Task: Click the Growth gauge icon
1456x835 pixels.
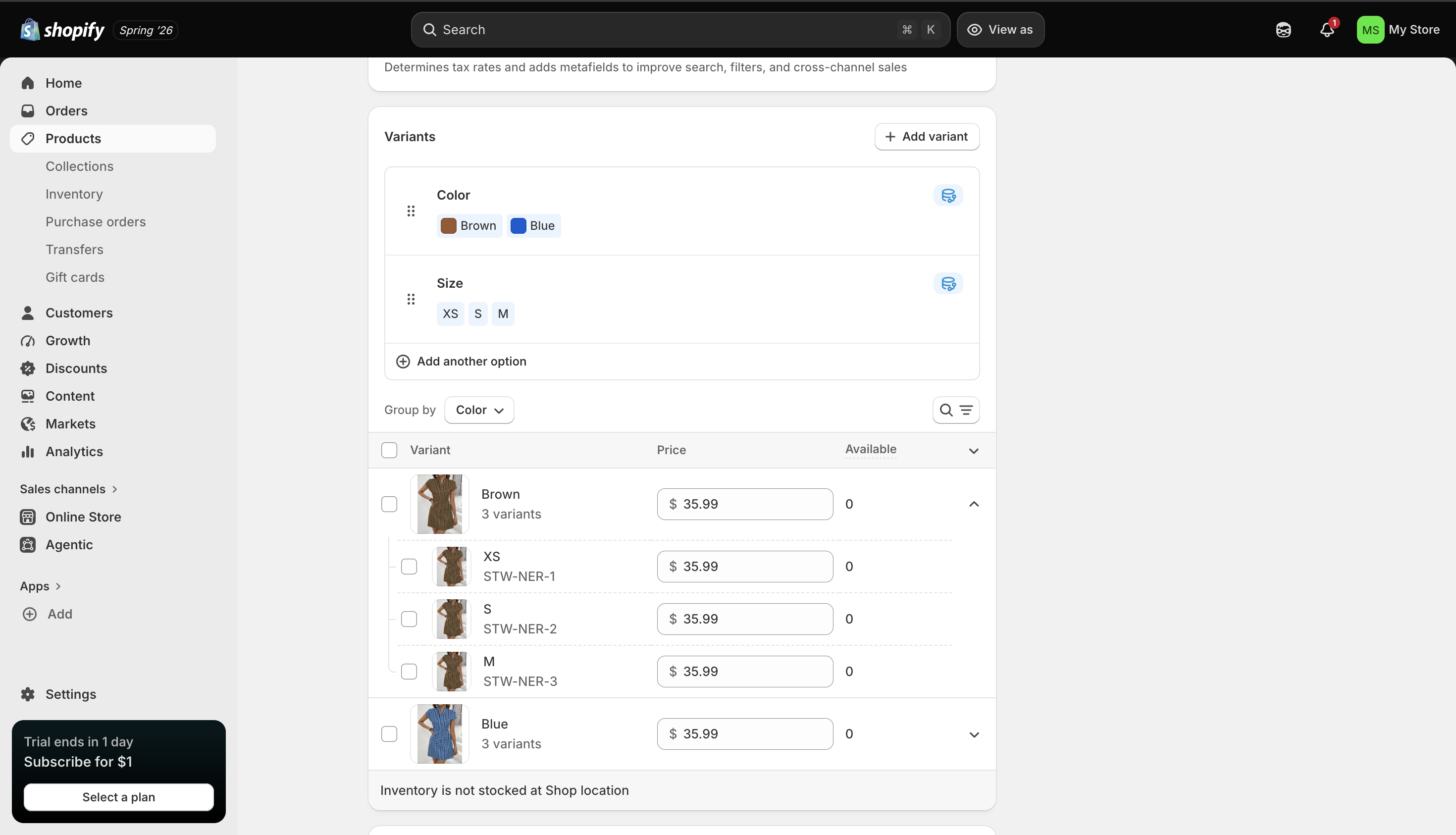Action: coord(28,341)
